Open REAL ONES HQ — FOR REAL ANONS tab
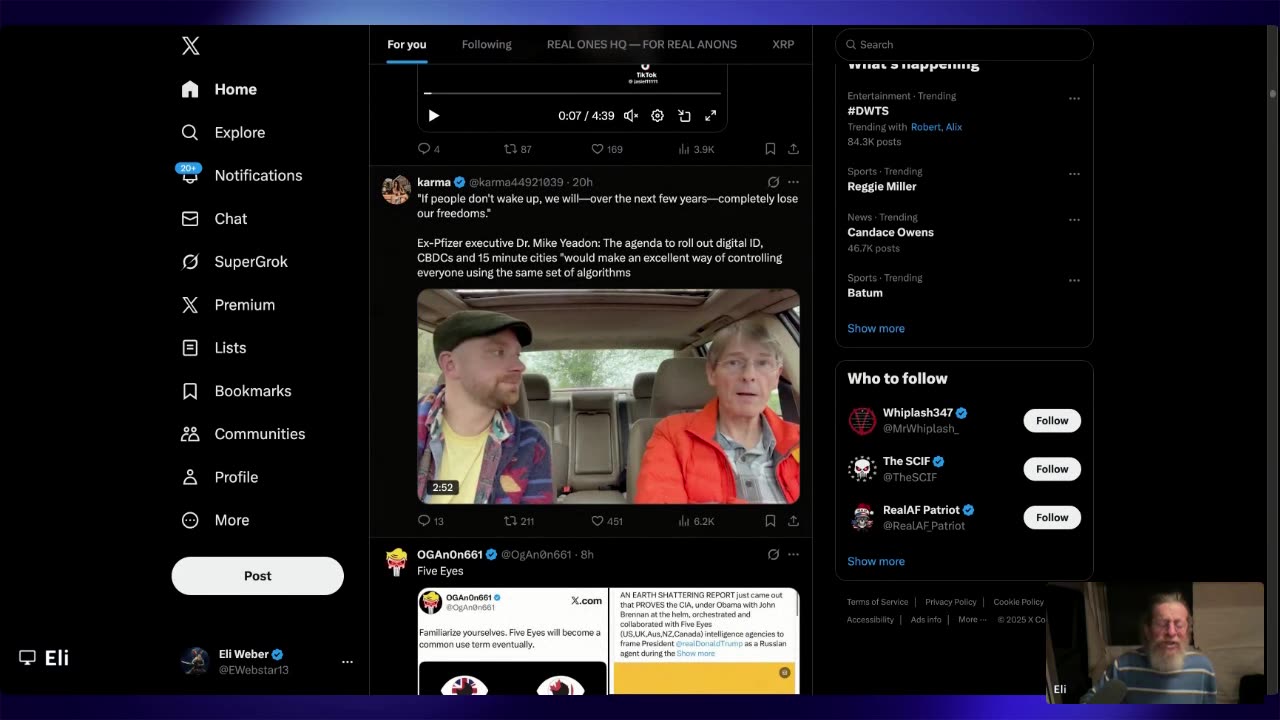This screenshot has width=1280, height=720. (642, 44)
